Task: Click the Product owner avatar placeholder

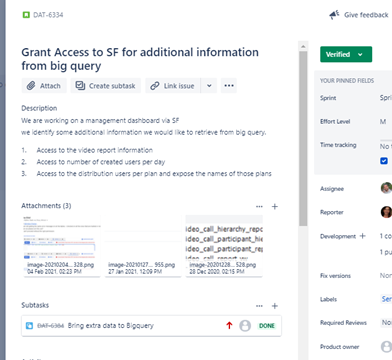Action: pyautogui.click(x=386, y=347)
